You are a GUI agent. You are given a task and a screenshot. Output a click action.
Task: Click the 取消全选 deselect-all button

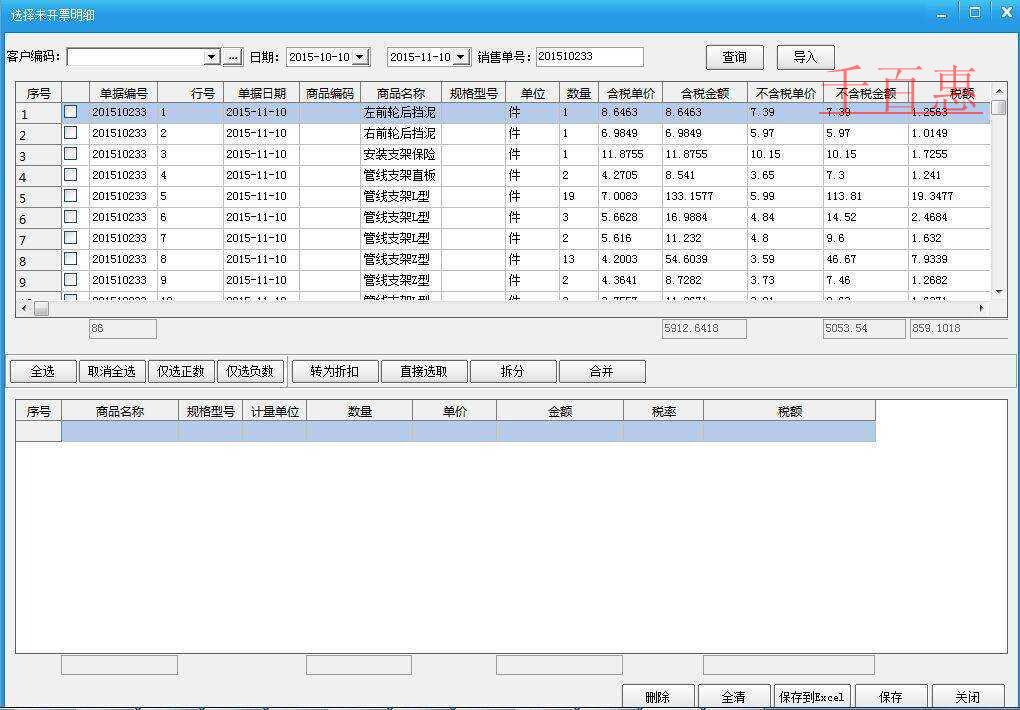coord(112,370)
